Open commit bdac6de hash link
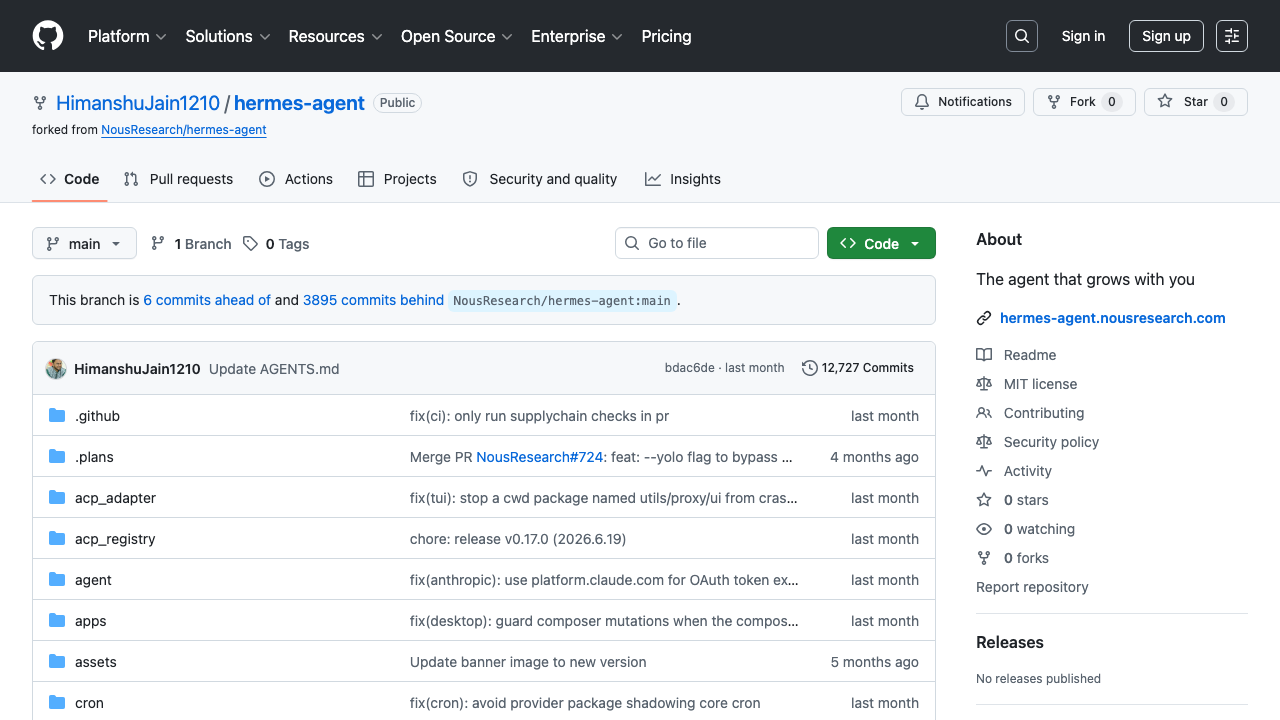 coord(690,368)
